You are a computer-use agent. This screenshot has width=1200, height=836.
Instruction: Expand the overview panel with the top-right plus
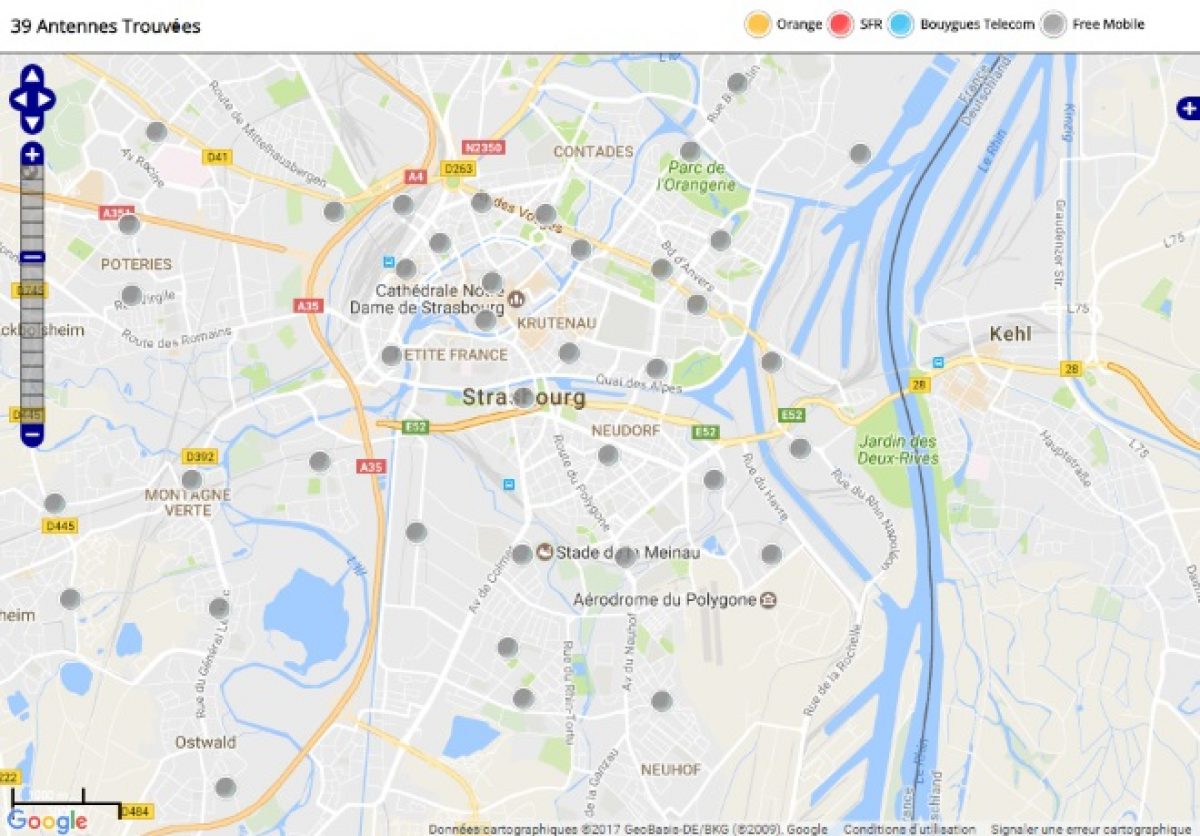click(x=1189, y=108)
